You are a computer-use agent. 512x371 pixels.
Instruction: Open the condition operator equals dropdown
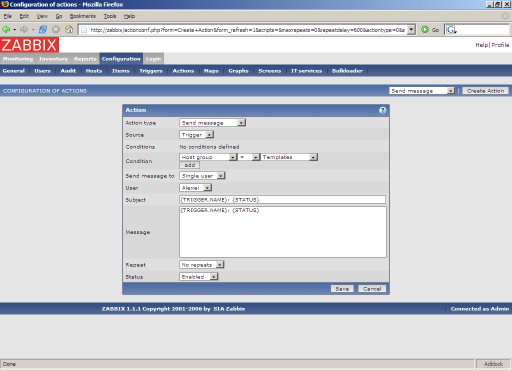pyautogui.click(x=249, y=157)
